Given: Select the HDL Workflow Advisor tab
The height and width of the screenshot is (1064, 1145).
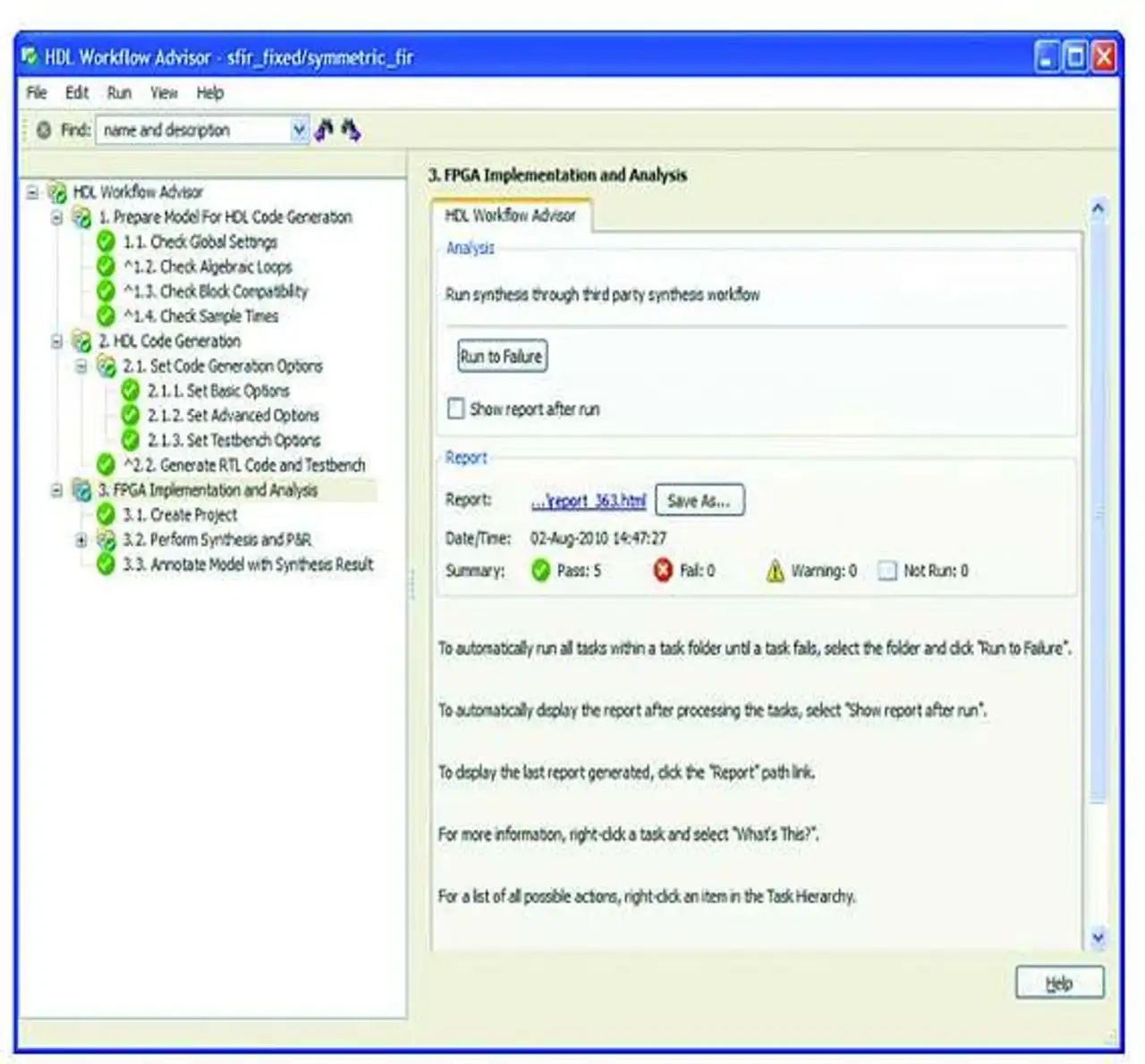Looking at the screenshot, I should pyautogui.click(x=511, y=215).
